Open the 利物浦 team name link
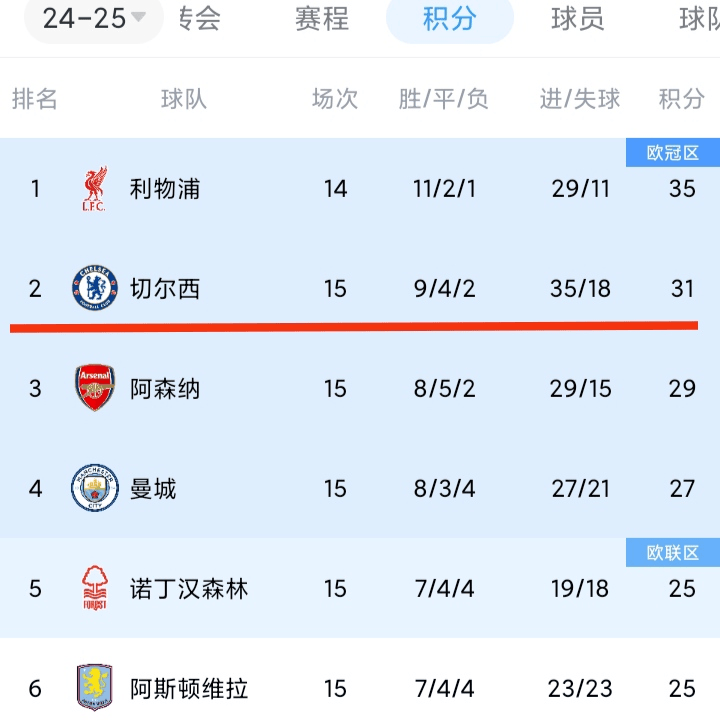This screenshot has height=724, width=720. 165,189
